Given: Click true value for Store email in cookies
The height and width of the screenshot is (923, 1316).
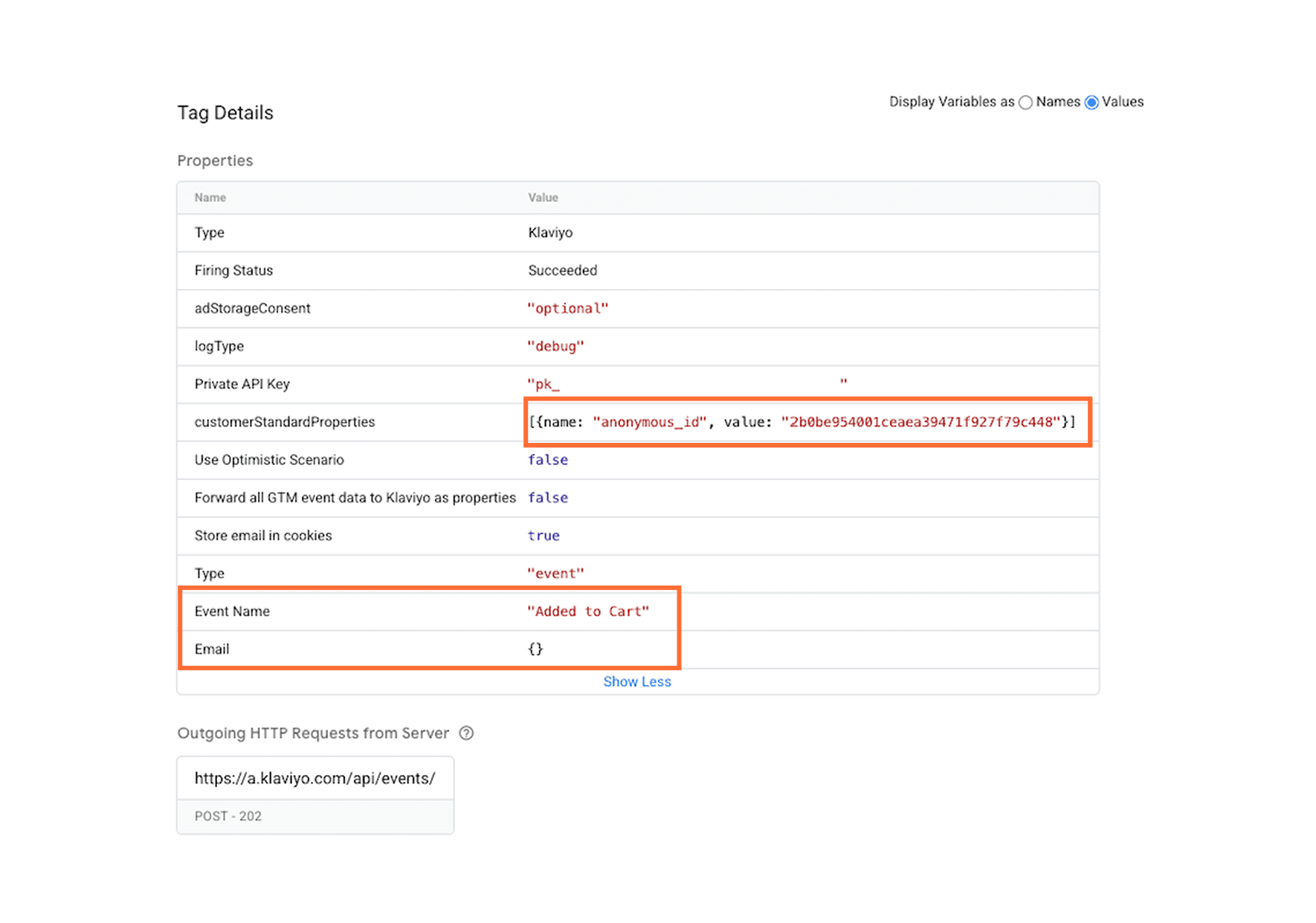Looking at the screenshot, I should click(x=544, y=536).
